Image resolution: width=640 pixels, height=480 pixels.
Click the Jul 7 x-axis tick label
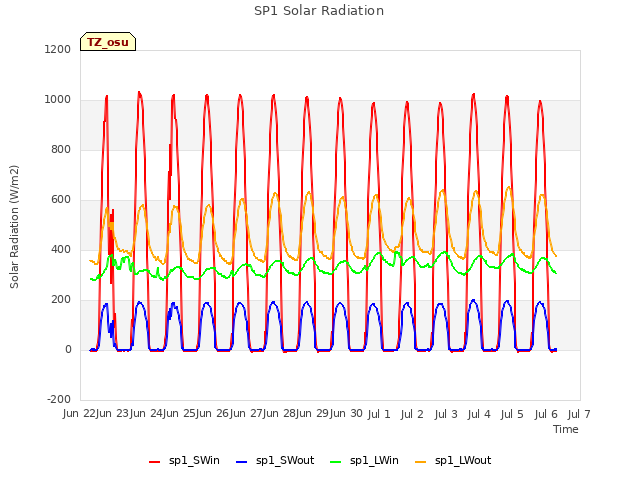(579, 414)
